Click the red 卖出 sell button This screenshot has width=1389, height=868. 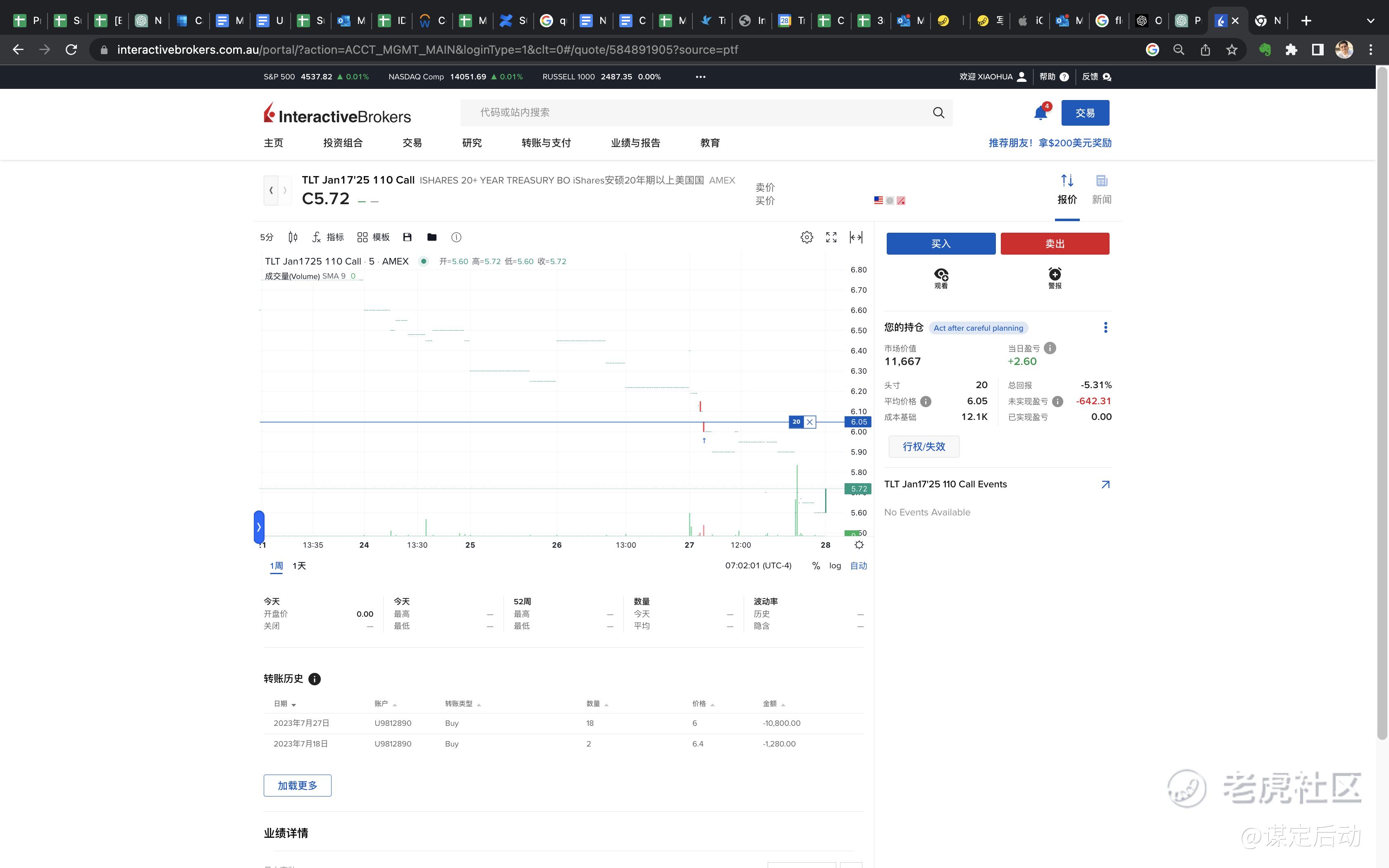(1055, 243)
